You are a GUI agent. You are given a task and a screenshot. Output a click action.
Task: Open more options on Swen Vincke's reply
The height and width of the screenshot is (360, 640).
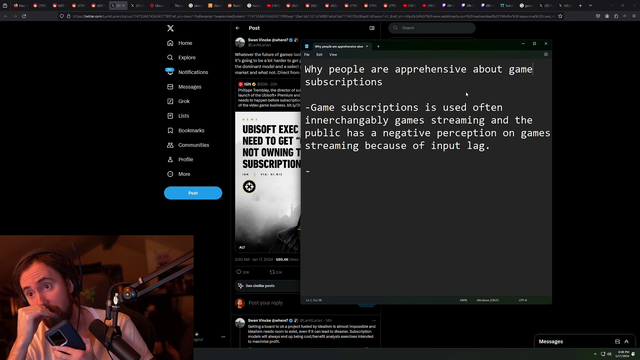click(x=373, y=320)
